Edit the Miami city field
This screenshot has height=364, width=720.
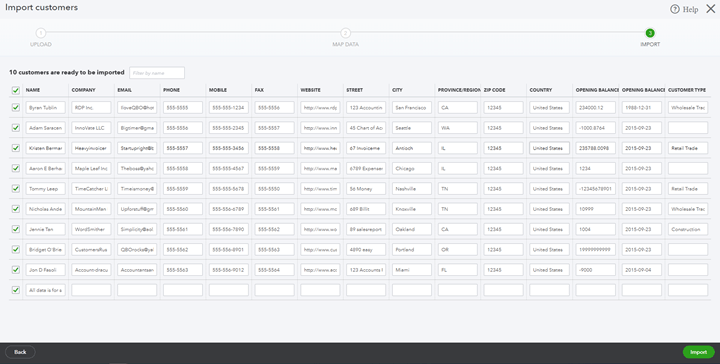coord(412,270)
